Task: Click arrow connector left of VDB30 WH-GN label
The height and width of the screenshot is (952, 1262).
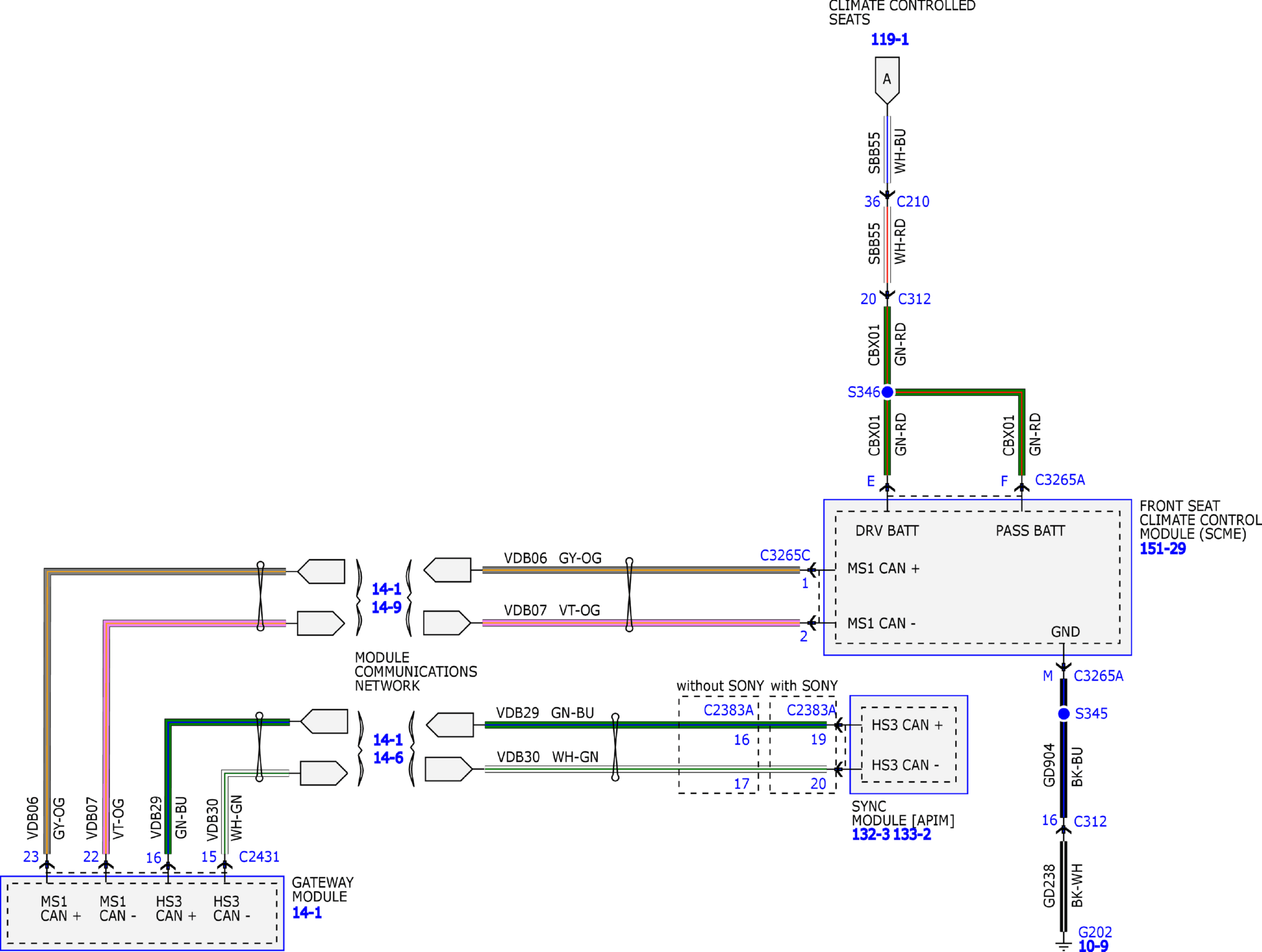Action: (x=449, y=770)
